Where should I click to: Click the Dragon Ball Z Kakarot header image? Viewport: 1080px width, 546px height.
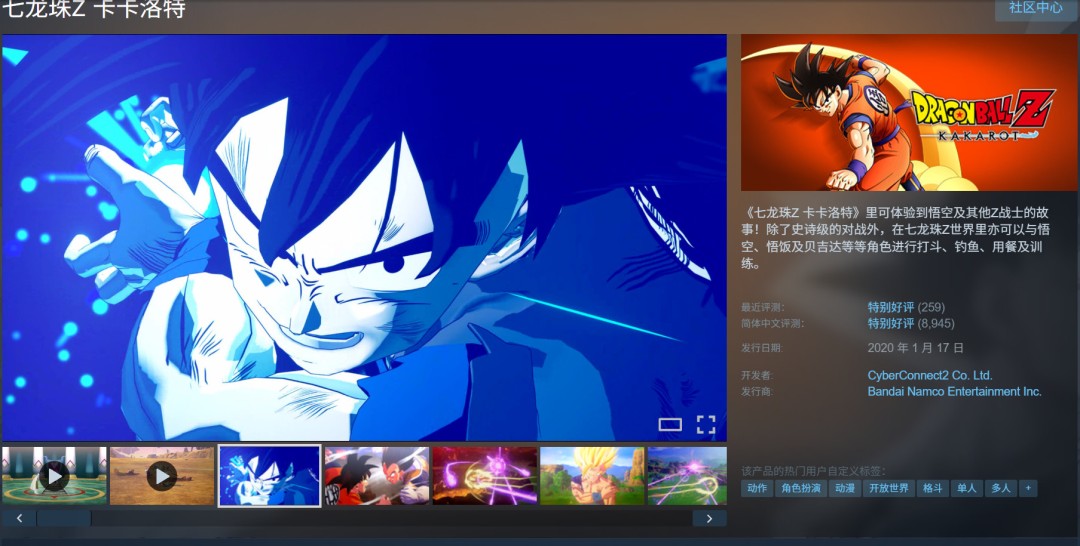[909, 113]
